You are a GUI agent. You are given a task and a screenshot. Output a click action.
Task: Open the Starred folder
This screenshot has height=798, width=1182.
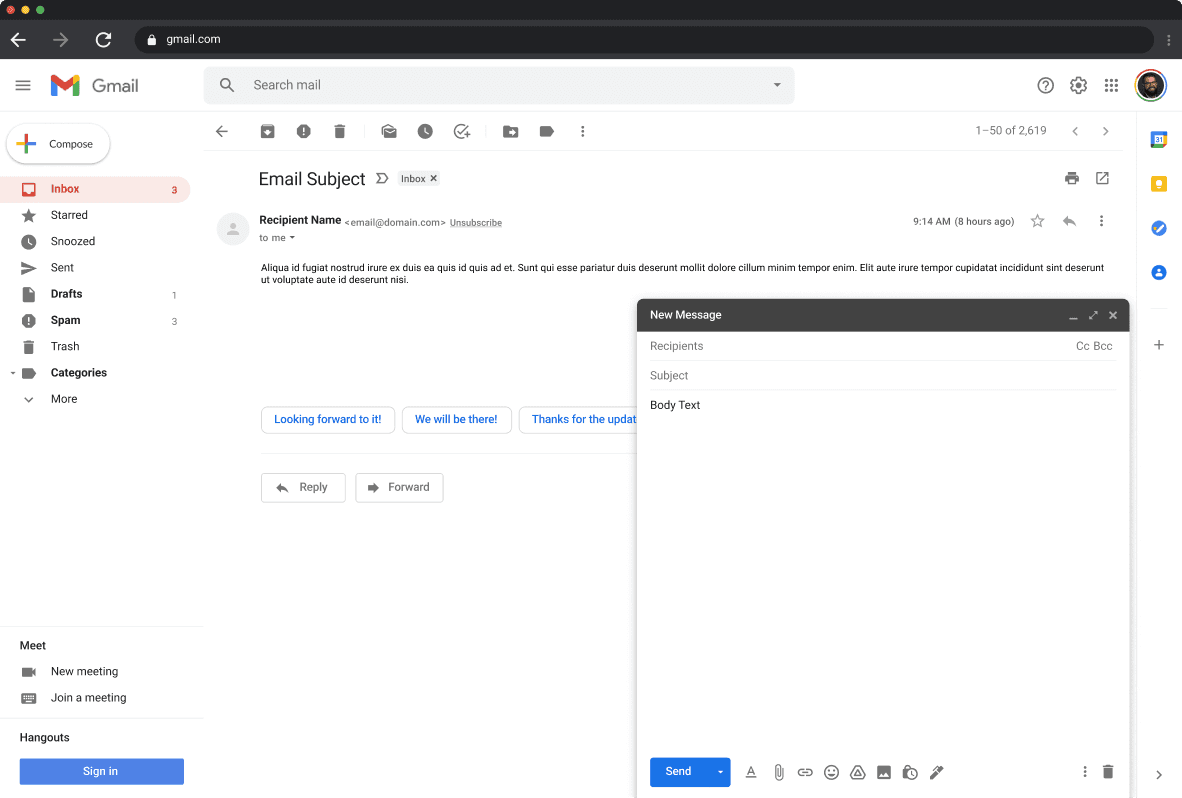[95, 216]
